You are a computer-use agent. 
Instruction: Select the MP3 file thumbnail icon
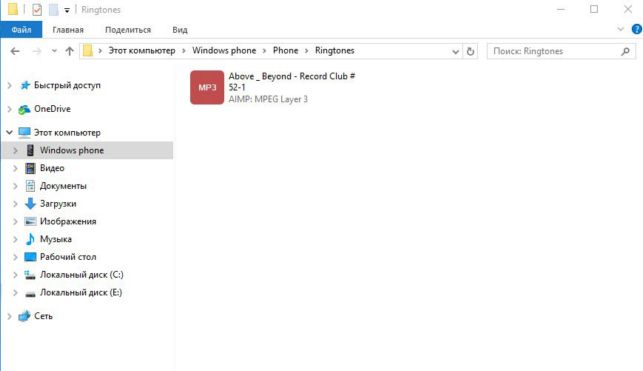tap(207, 87)
